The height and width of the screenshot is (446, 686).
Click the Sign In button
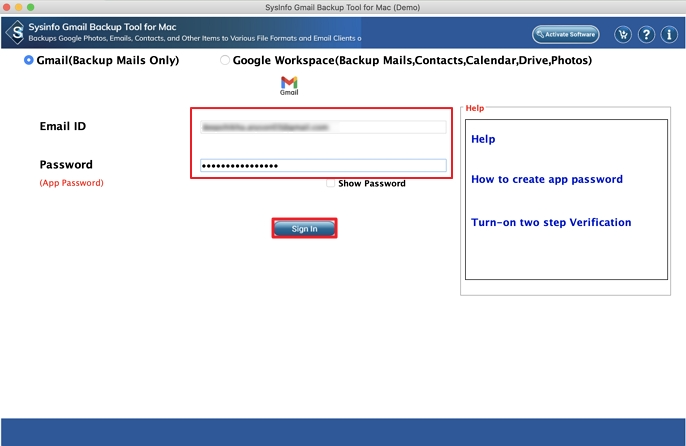(x=304, y=228)
